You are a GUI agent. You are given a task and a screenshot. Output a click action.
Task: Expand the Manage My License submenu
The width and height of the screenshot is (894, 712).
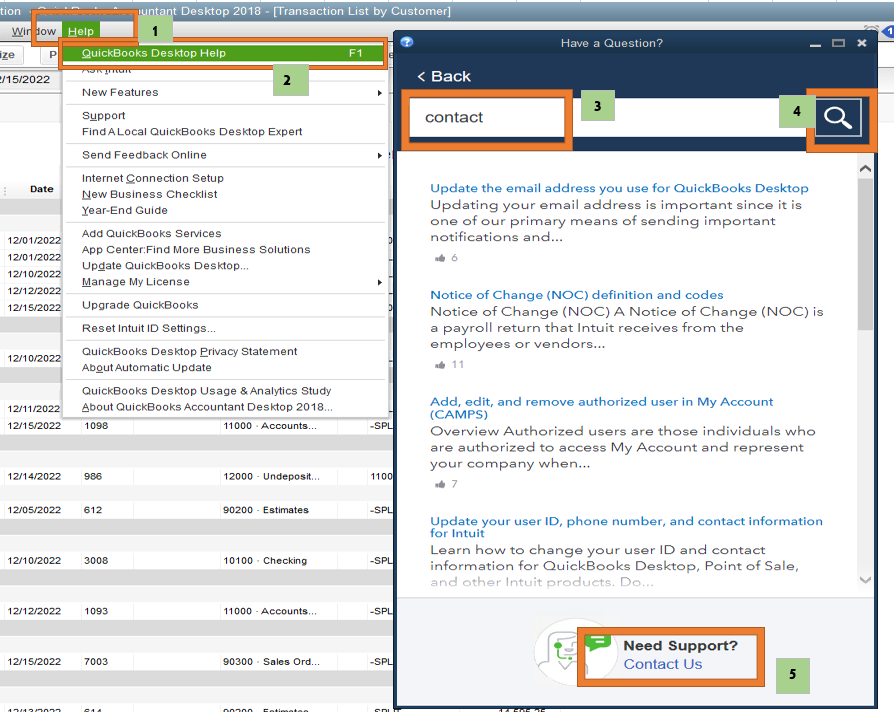click(x=226, y=282)
